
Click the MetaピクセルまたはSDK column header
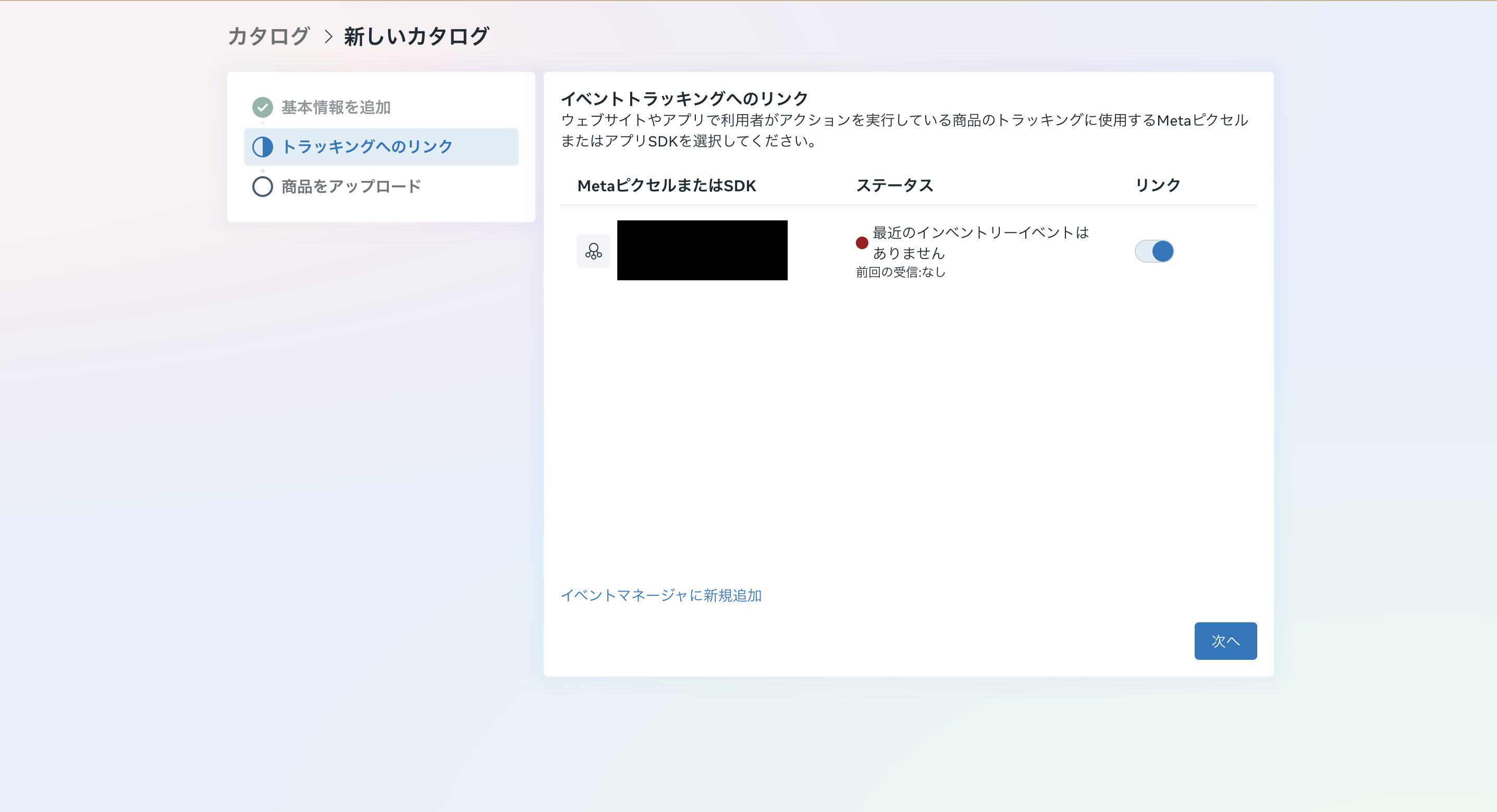click(x=667, y=186)
